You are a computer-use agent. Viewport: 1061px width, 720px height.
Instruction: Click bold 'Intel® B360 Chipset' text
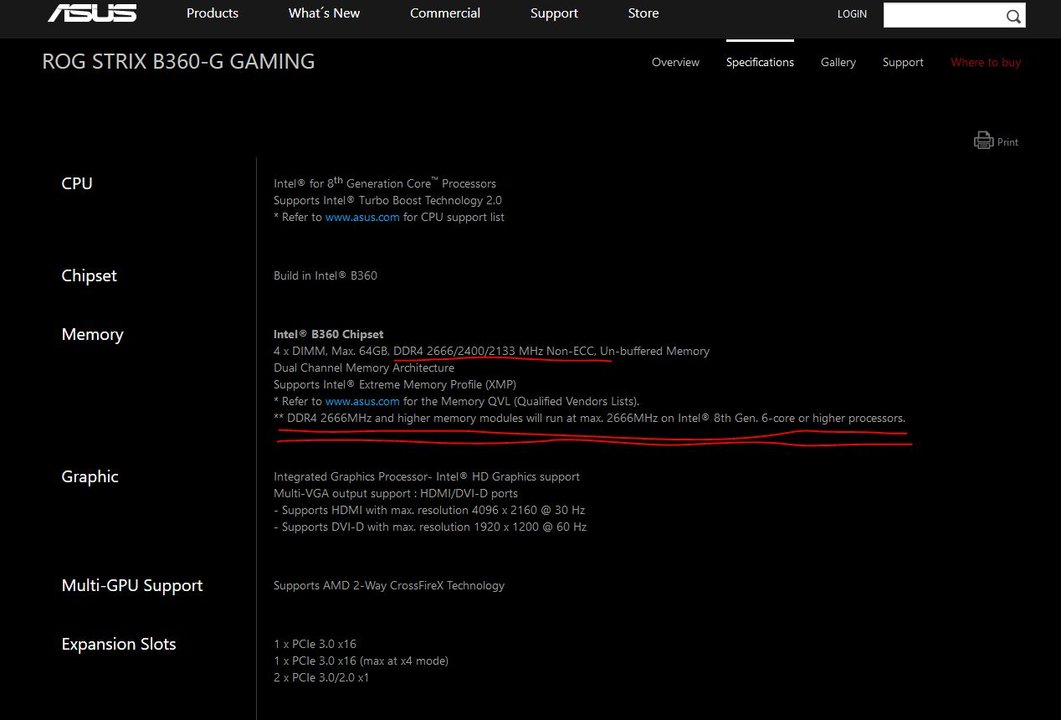328,334
